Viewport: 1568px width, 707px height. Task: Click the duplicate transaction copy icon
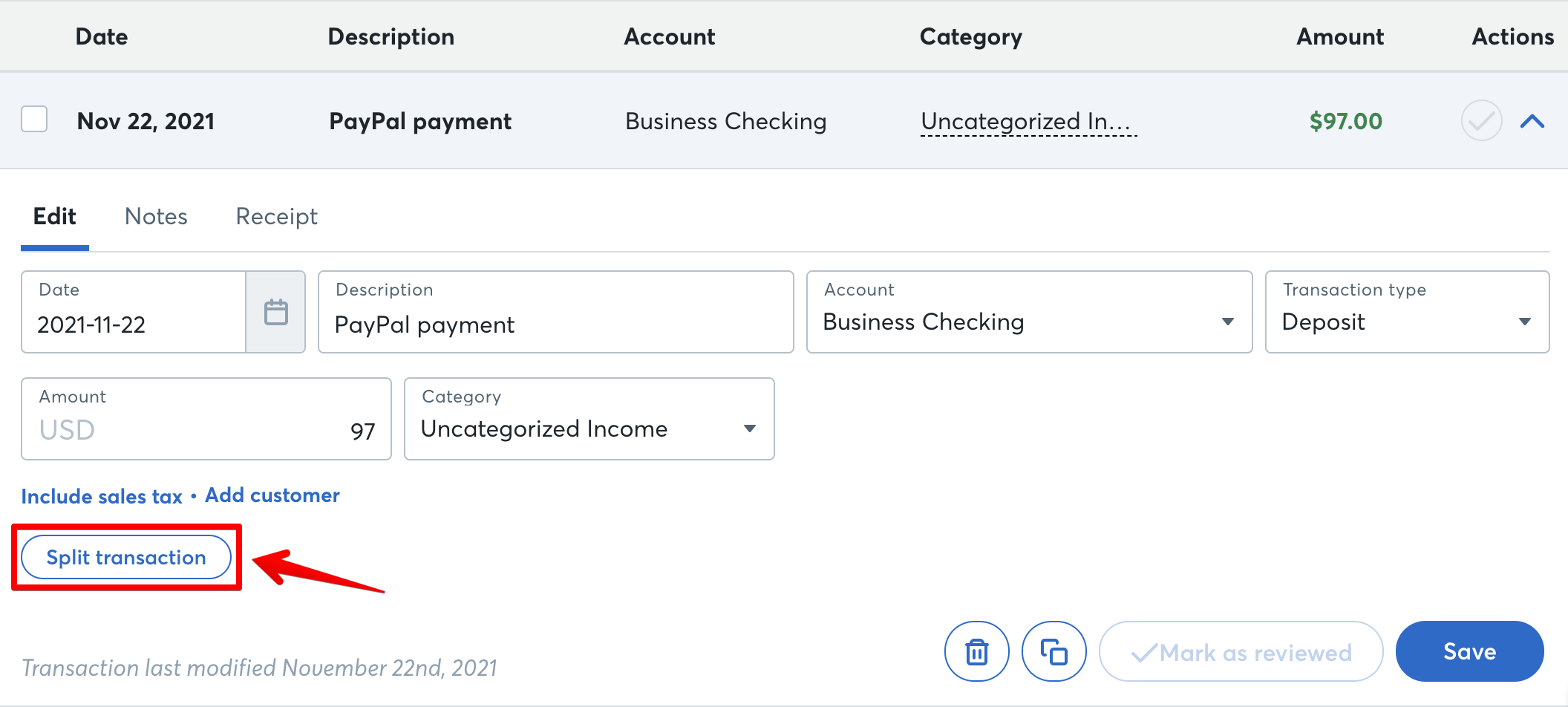tap(1053, 652)
